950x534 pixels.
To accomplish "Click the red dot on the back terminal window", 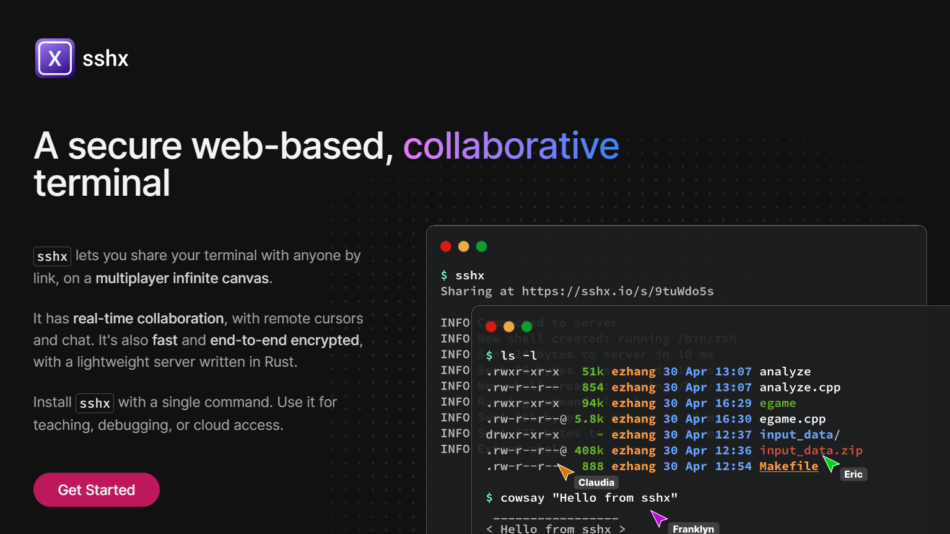I will pos(445,246).
